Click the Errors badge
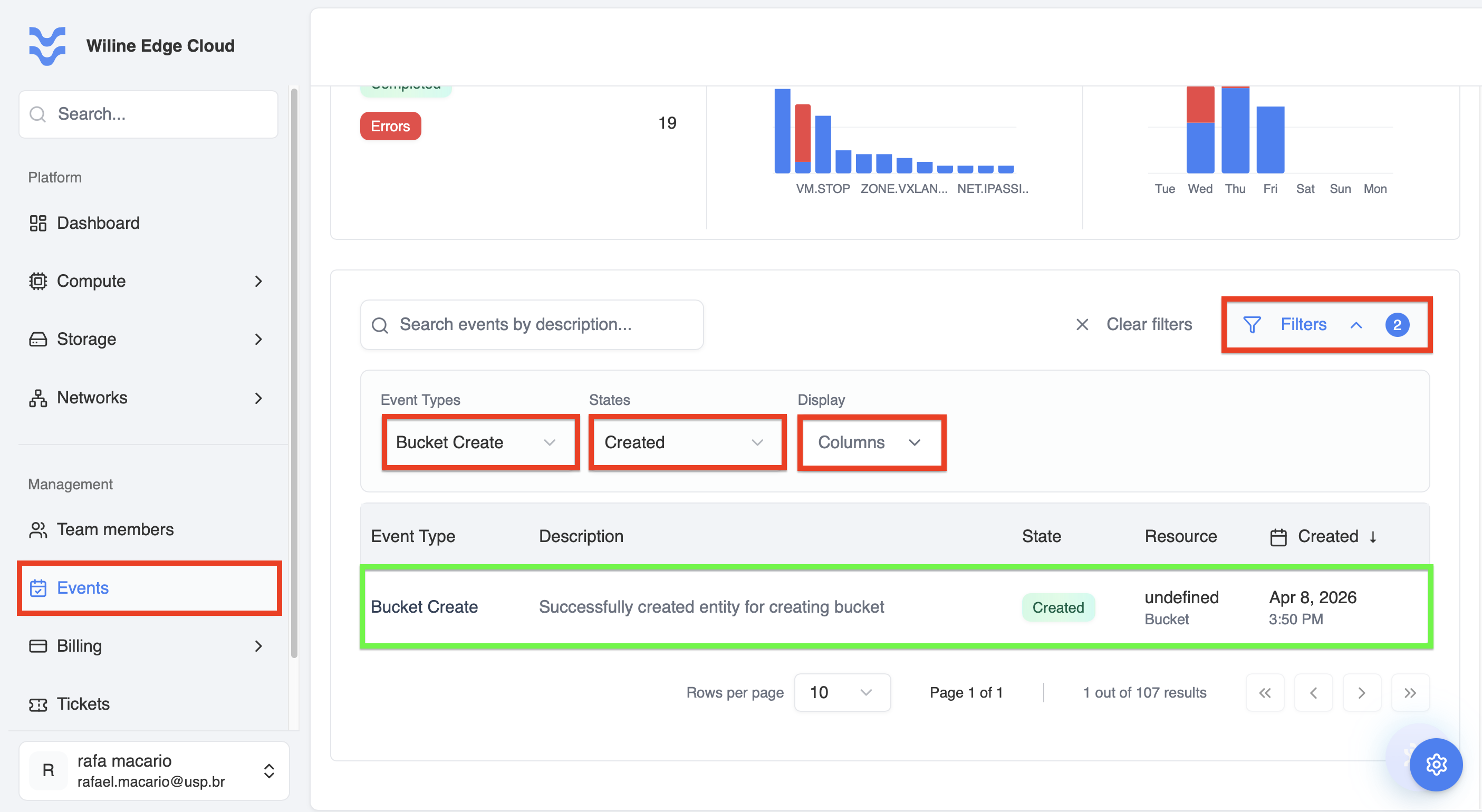1482x812 pixels. tap(391, 126)
